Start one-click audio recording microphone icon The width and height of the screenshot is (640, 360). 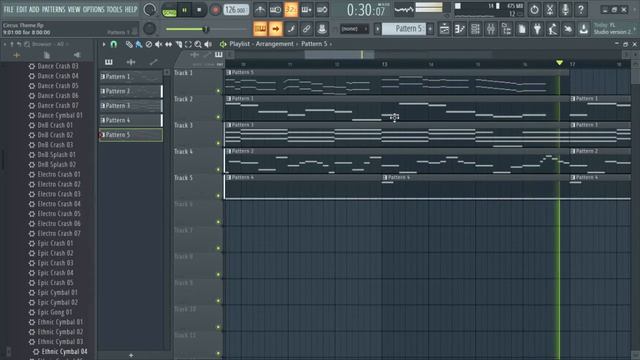[565, 9]
